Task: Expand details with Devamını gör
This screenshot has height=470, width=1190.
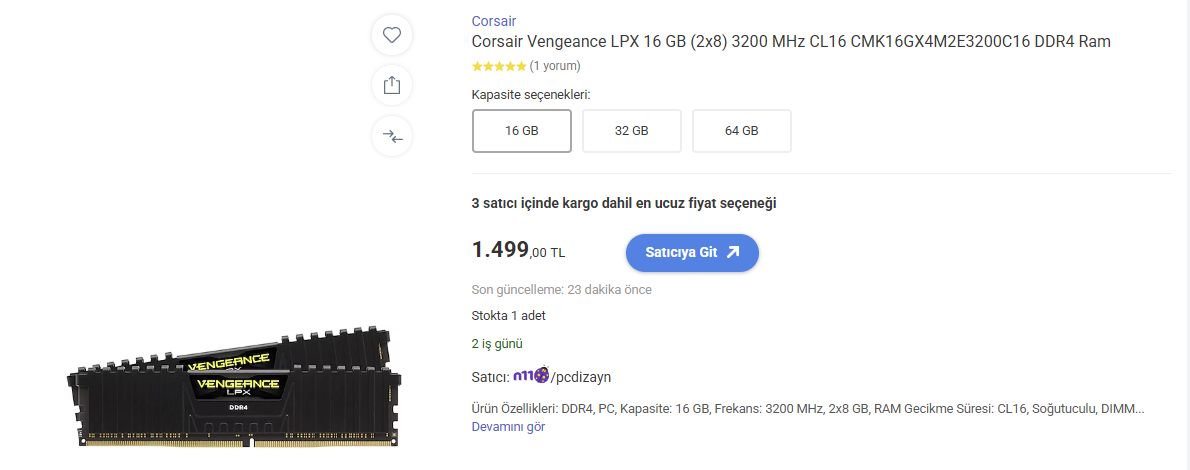Action: click(508, 427)
